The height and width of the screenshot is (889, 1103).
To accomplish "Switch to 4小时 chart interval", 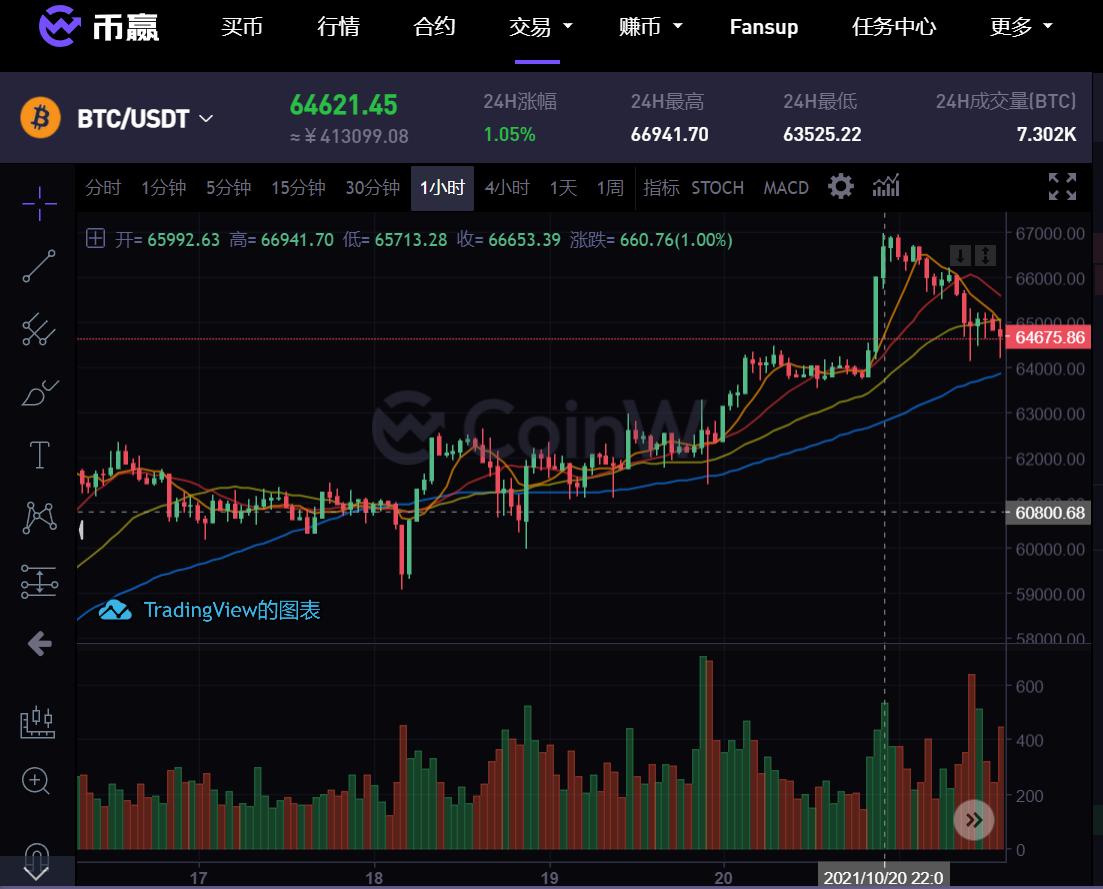I will pos(507,188).
